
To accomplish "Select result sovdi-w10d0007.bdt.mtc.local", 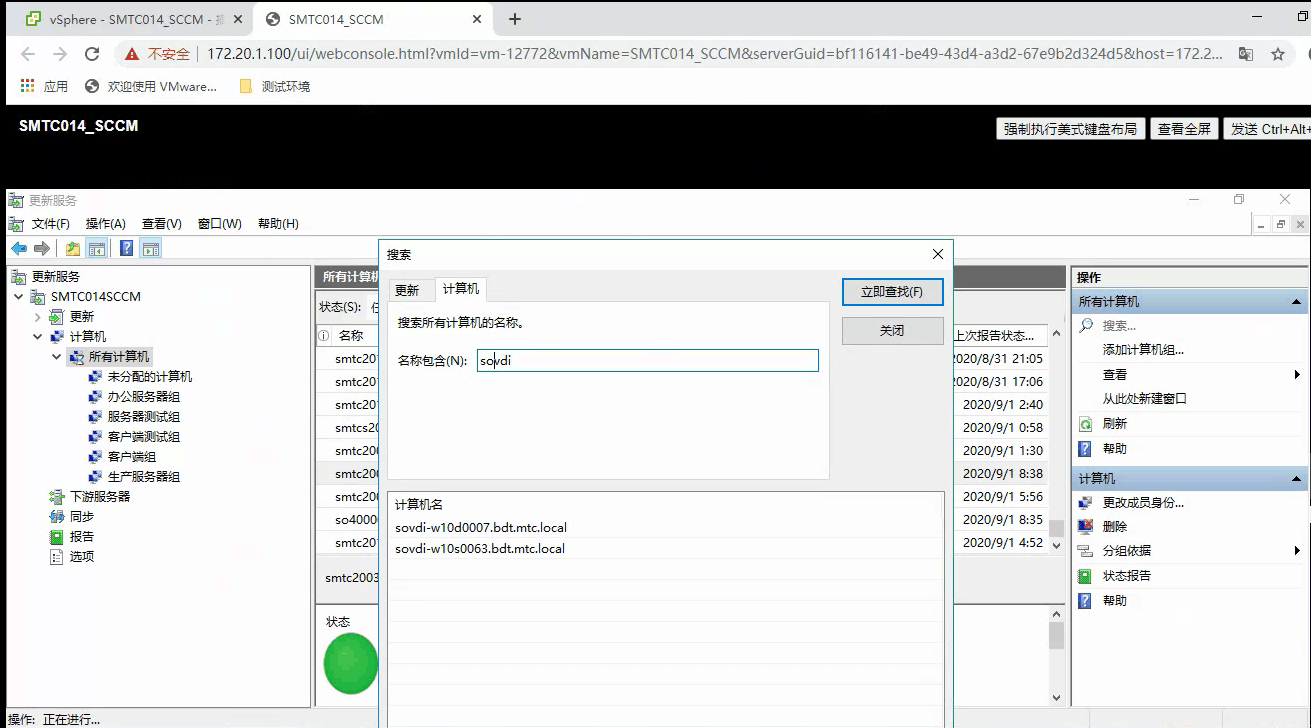I will click(x=481, y=527).
